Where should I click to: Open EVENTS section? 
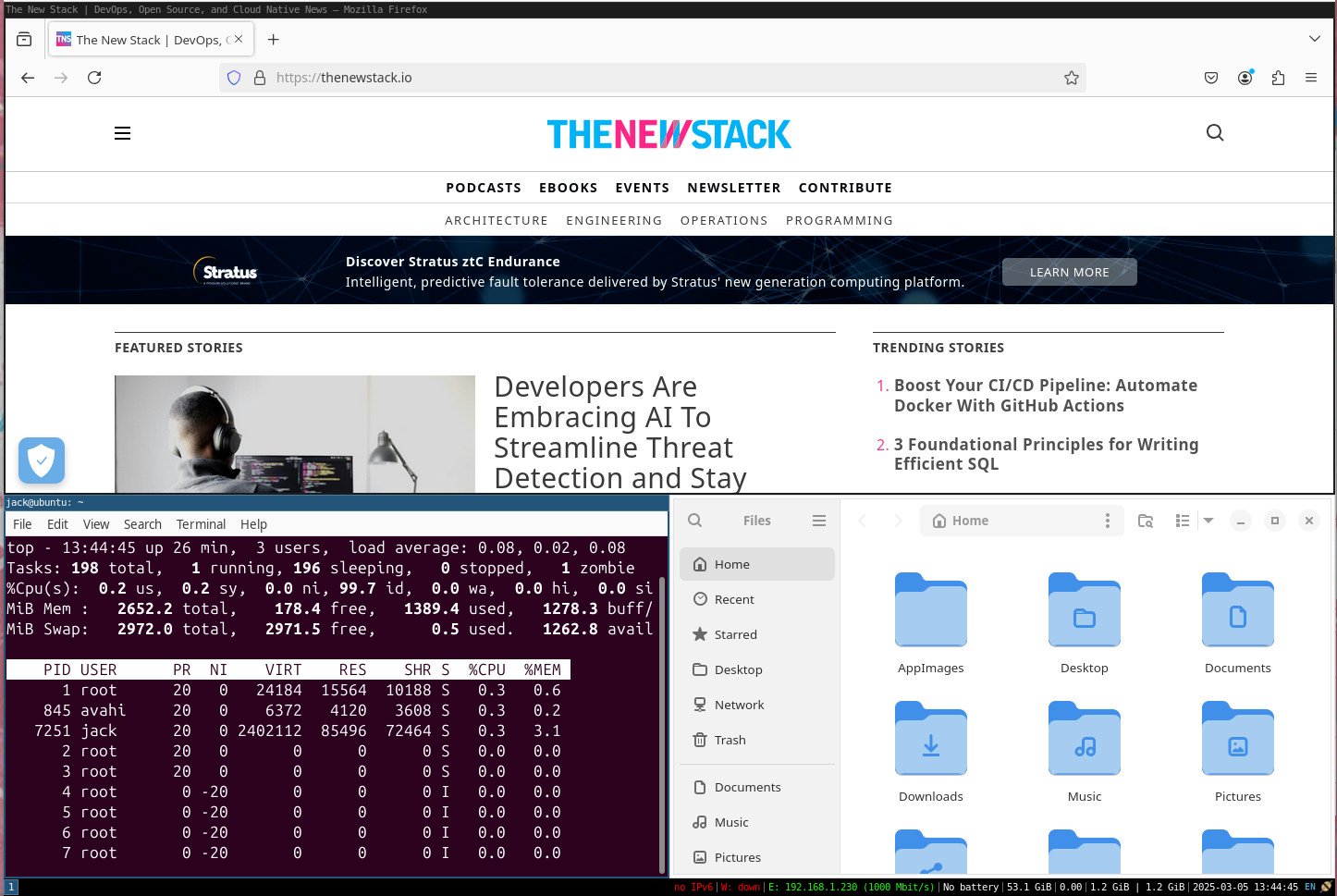click(x=643, y=188)
